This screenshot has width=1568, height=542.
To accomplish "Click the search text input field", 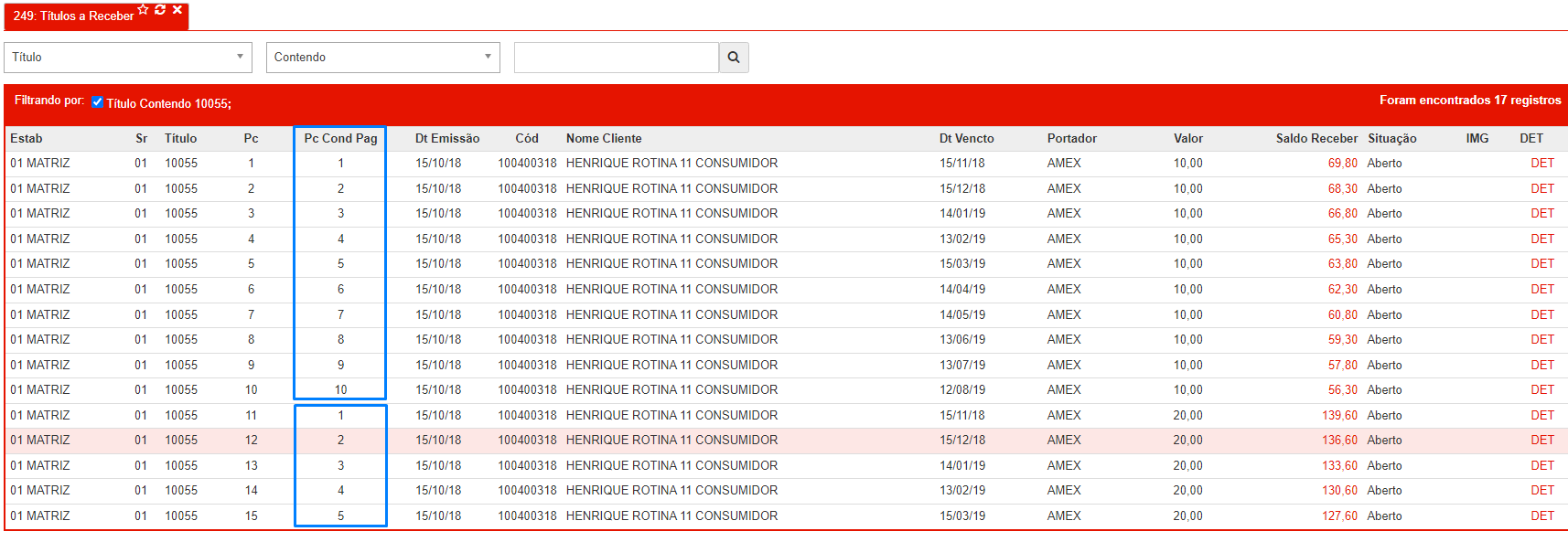I will [617, 57].
